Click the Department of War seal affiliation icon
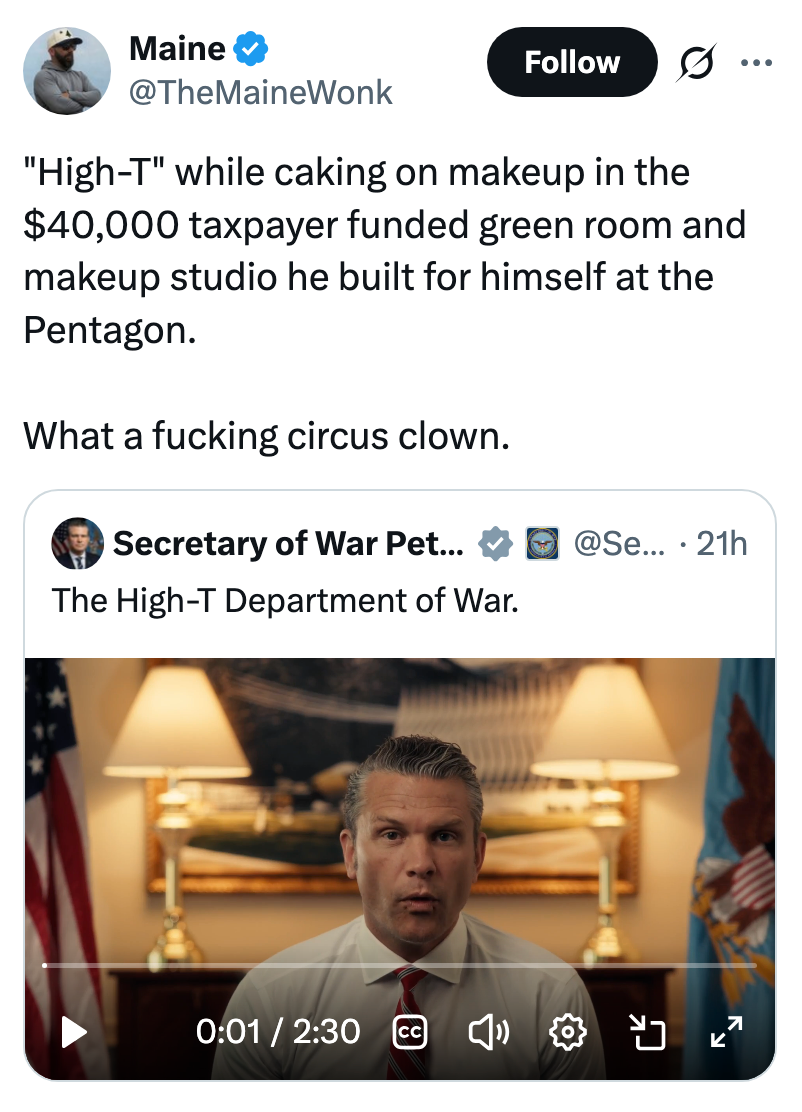 pos(542,544)
